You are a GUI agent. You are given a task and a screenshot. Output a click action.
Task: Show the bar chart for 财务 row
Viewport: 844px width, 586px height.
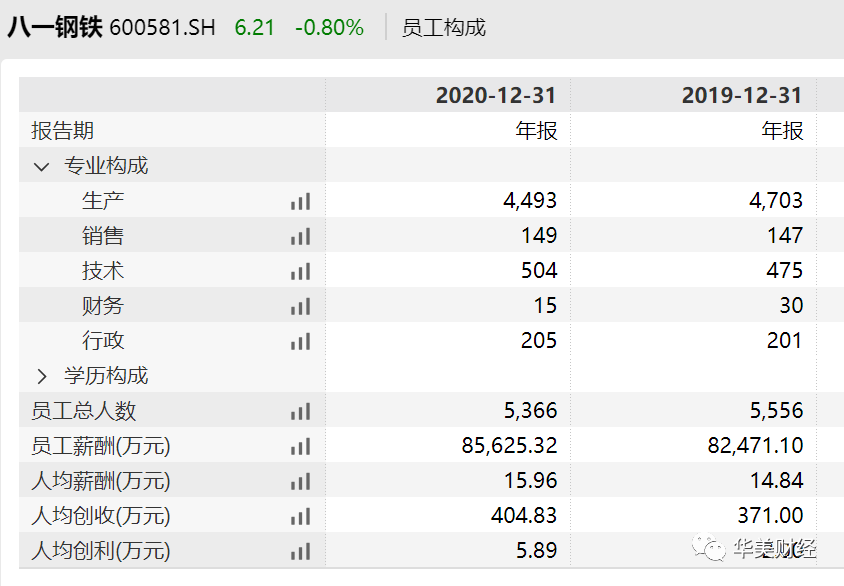coord(300,306)
